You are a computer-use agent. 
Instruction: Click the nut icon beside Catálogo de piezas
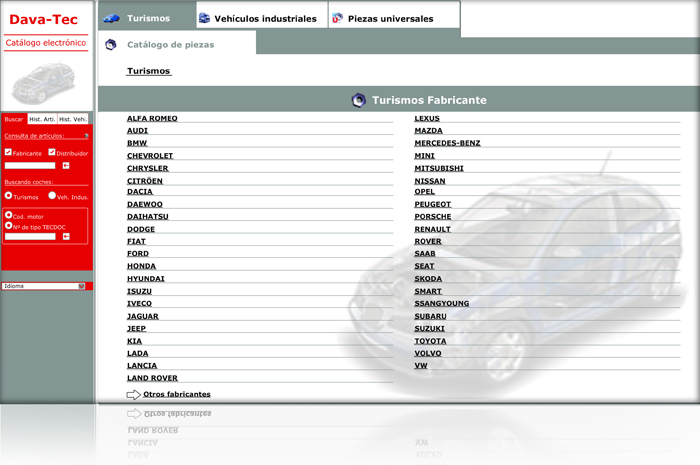click(x=111, y=45)
